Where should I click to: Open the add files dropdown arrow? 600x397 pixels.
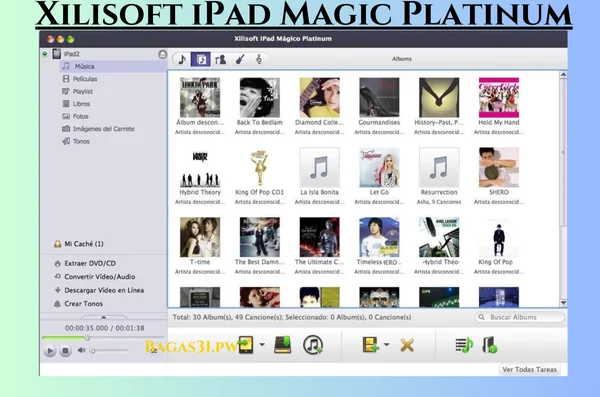[386, 345]
